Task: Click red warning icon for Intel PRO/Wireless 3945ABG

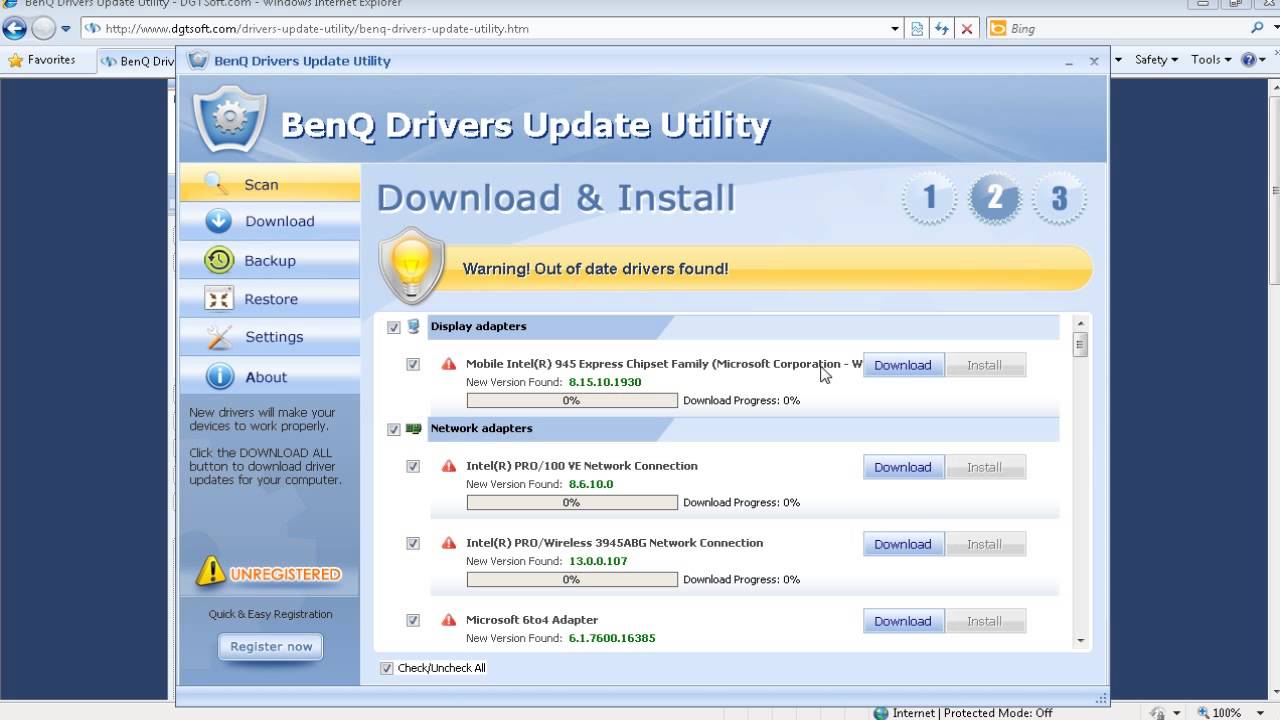Action: pos(448,543)
